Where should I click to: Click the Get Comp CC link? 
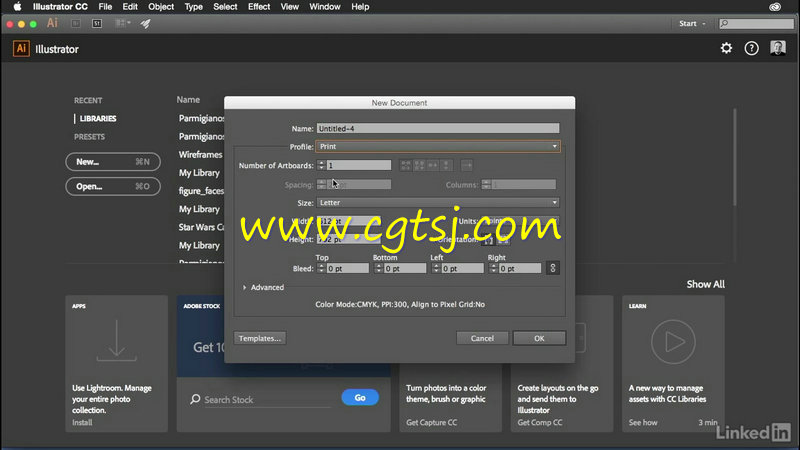pyautogui.click(x=540, y=422)
